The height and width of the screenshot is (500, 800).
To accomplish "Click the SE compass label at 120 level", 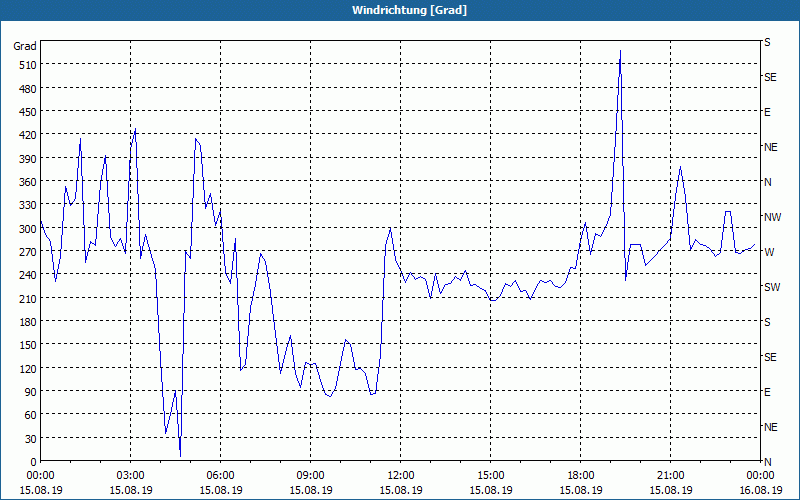I will click(770, 357).
